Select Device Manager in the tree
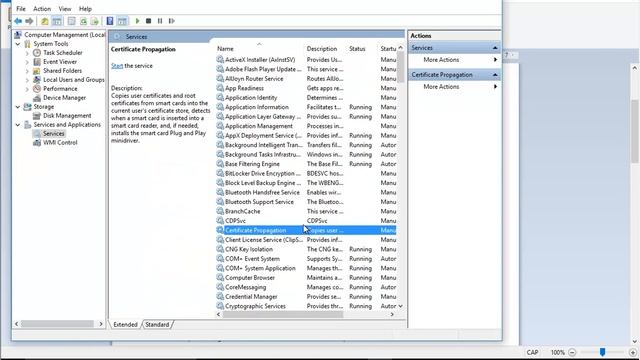640x360 pixels. click(x=64, y=98)
